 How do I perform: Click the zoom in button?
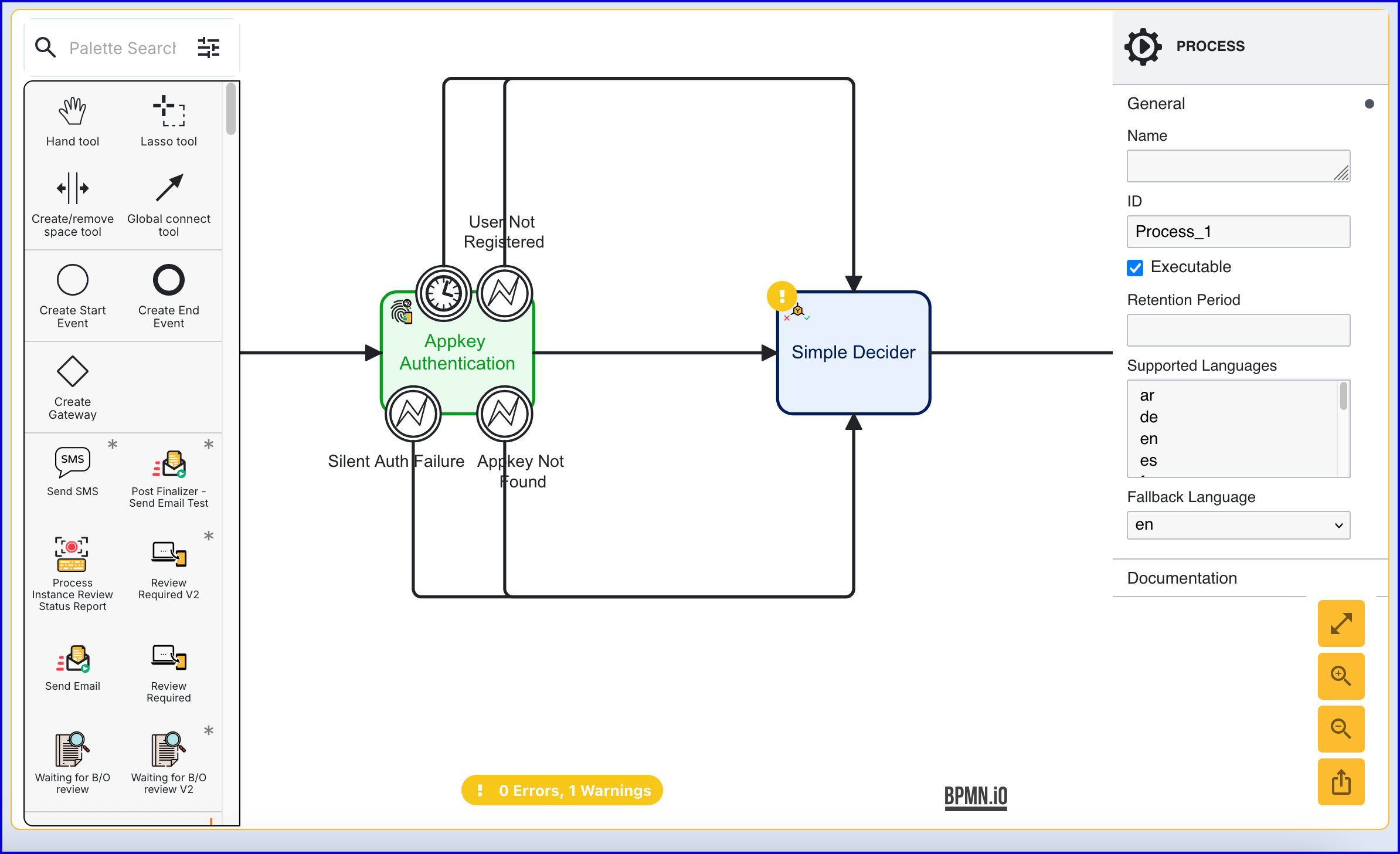point(1341,676)
